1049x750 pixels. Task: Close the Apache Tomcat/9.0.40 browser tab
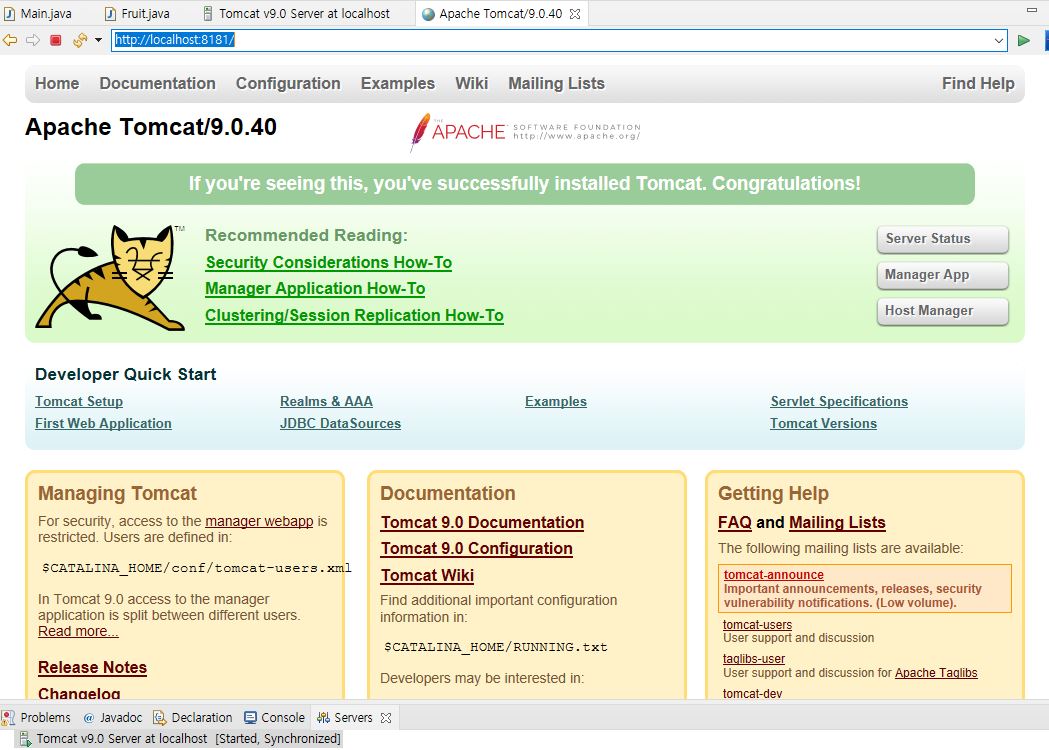575,14
